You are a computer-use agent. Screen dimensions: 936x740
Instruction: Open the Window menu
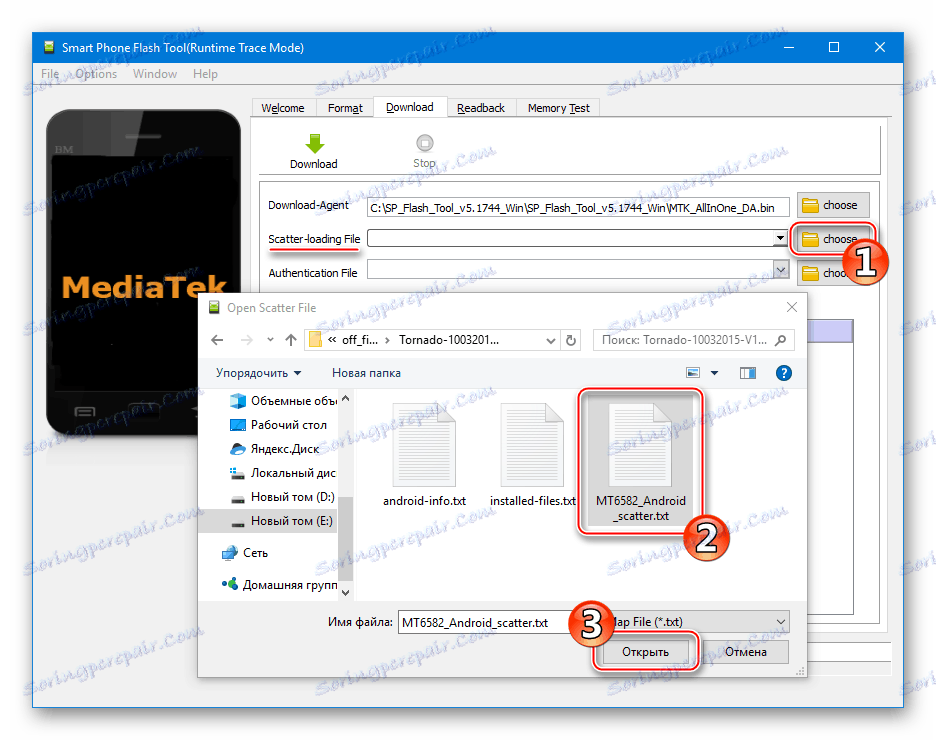[x=155, y=74]
